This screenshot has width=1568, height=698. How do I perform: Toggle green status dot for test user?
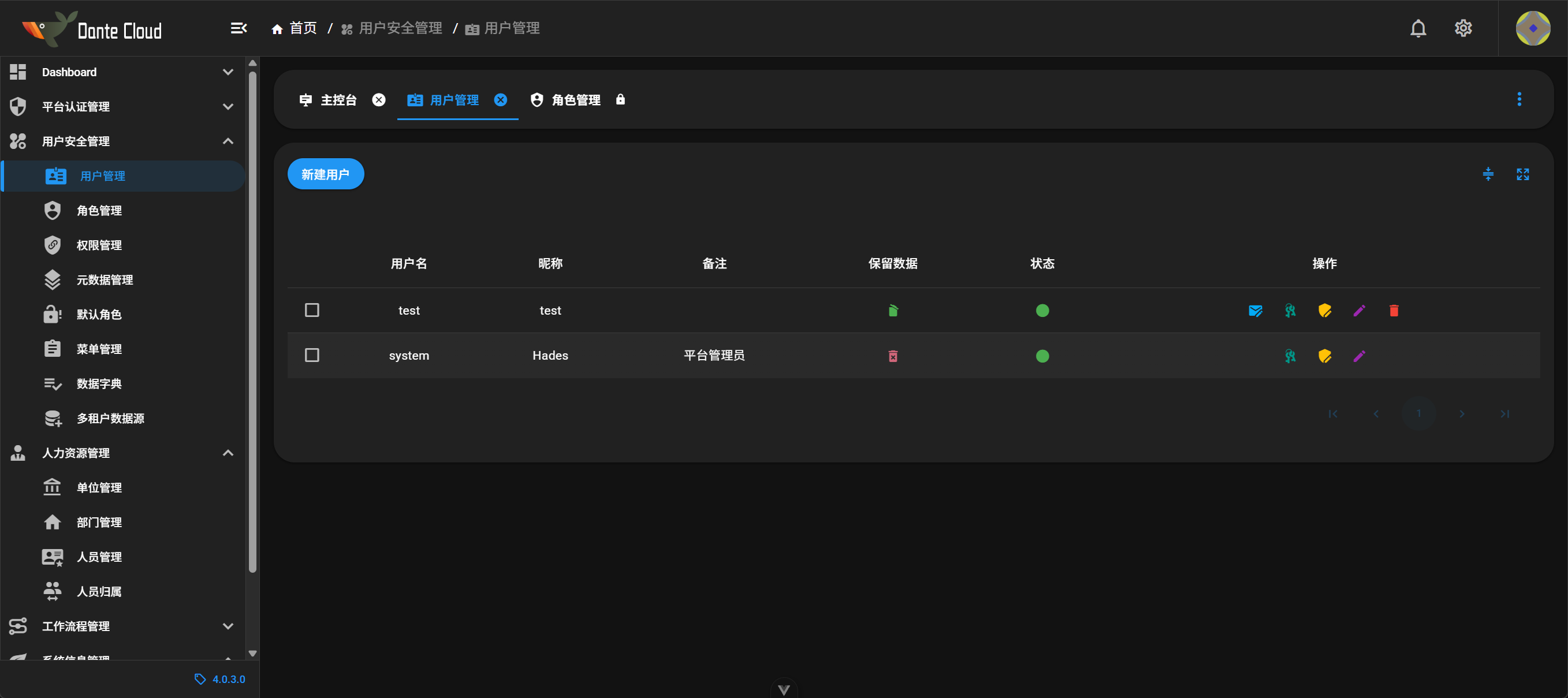point(1041,311)
